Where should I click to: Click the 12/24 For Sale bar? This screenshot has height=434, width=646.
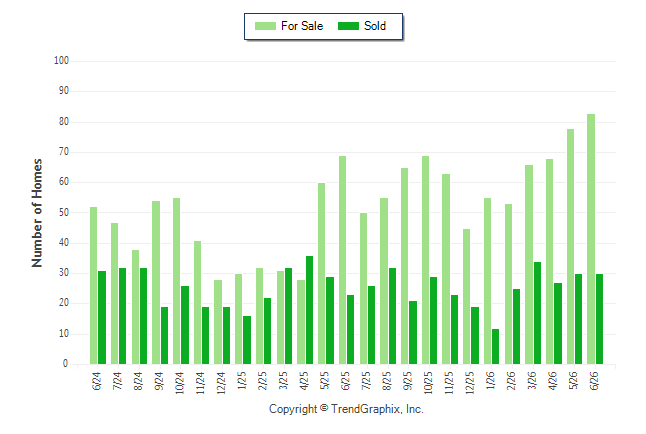point(218,322)
